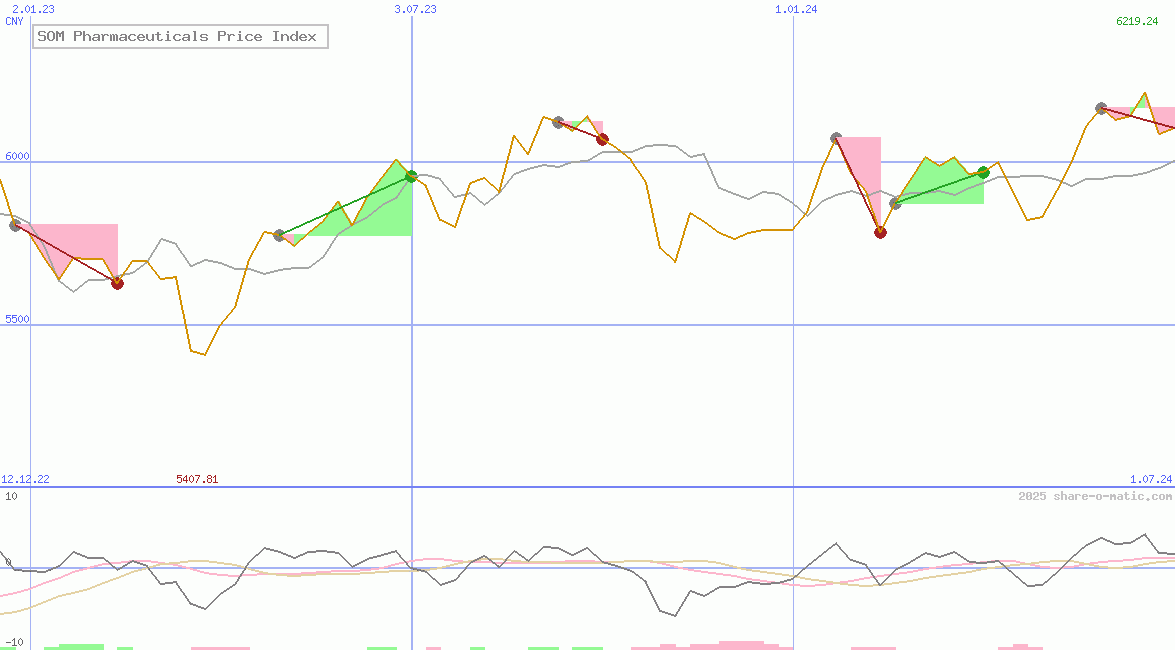This screenshot has height=650, width=1175.
Task: Click the 12.12.22 start date label
Action: 24,479
